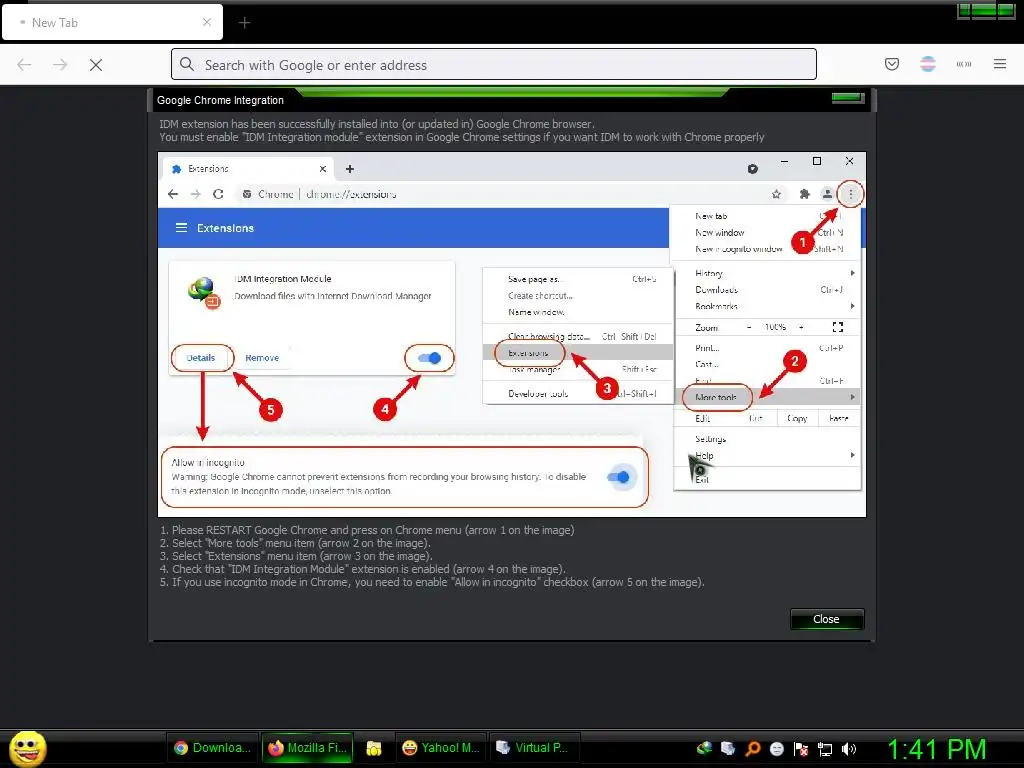Select the New Tab browser tab
This screenshot has width=1024, height=768.
pyautogui.click(x=112, y=22)
